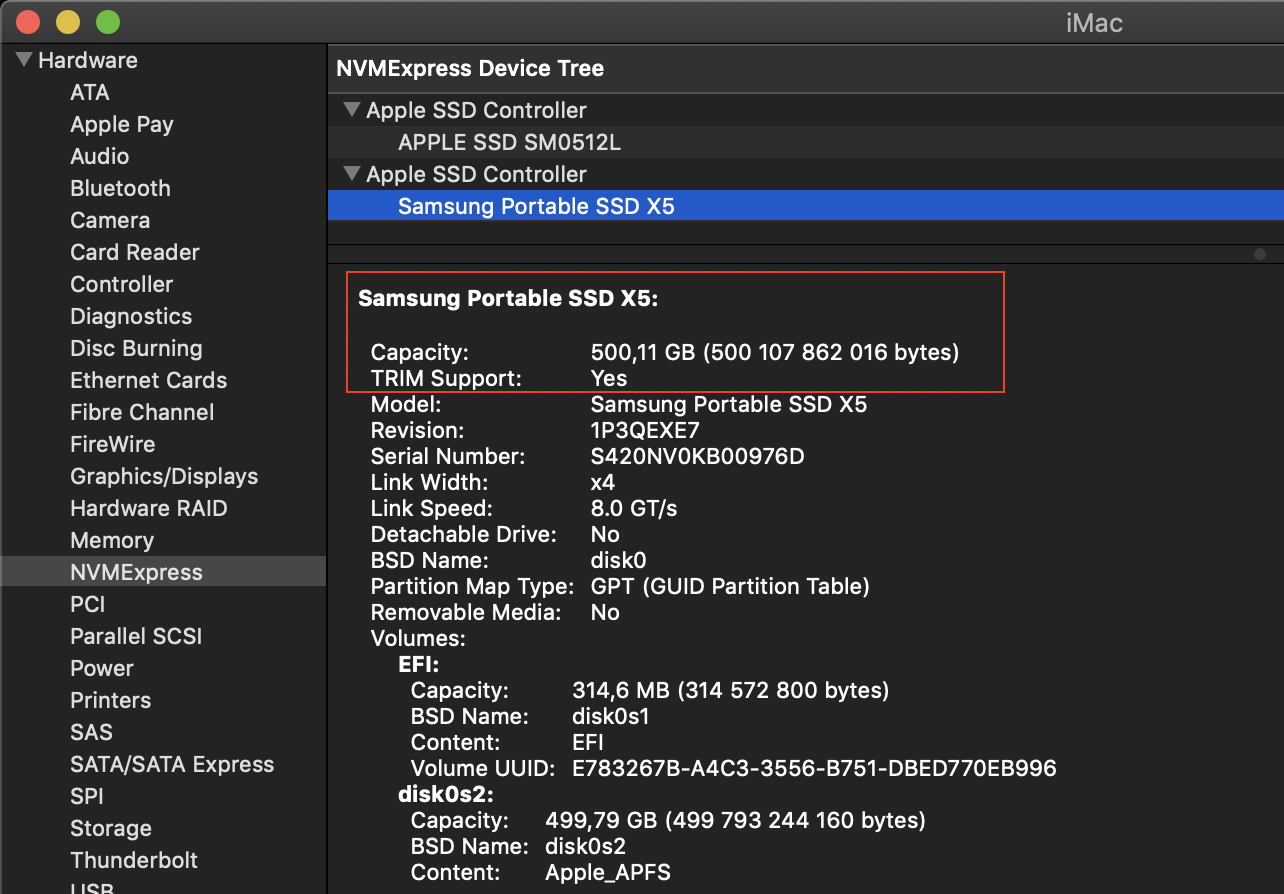Screen dimensions: 1284x894
Task: Click the Link Width value x4
Action: [603, 482]
